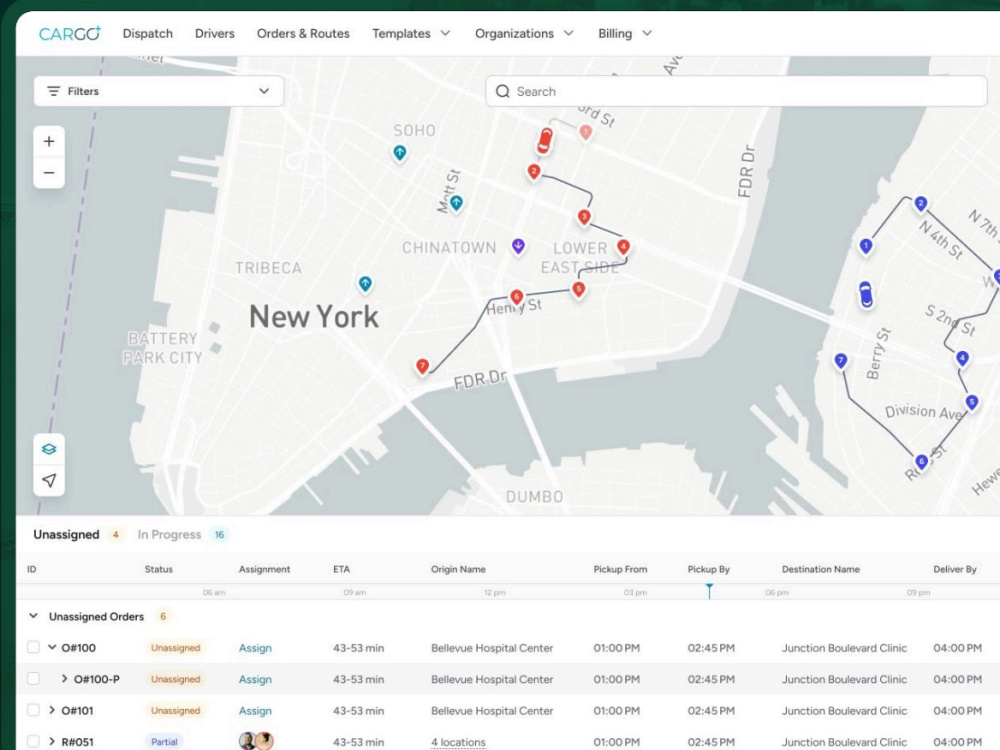Image resolution: width=1000 pixels, height=750 pixels.
Task: Click Partial status badge for R#051
Action: [x=164, y=742]
